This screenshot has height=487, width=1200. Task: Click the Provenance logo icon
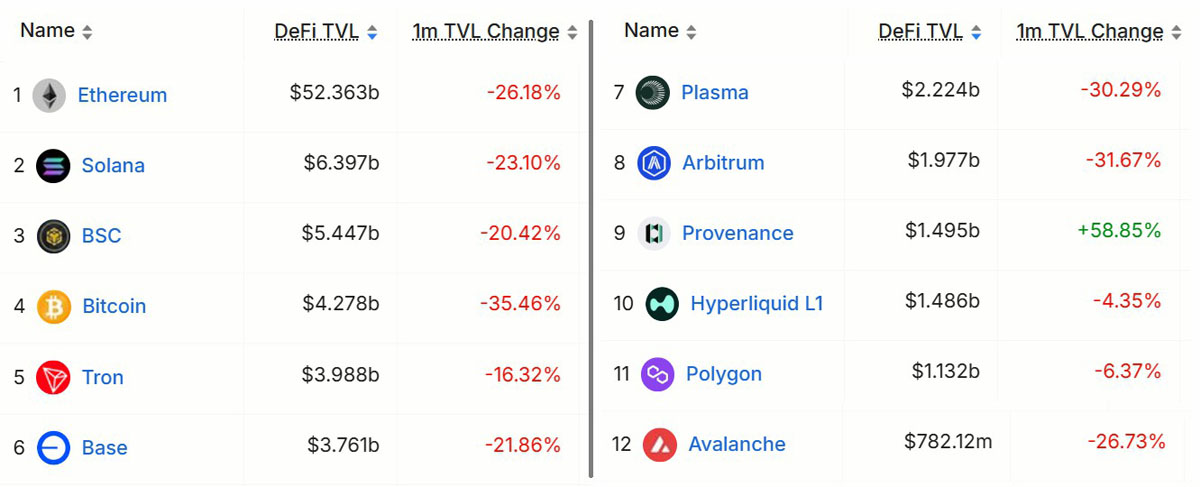[x=653, y=233]
